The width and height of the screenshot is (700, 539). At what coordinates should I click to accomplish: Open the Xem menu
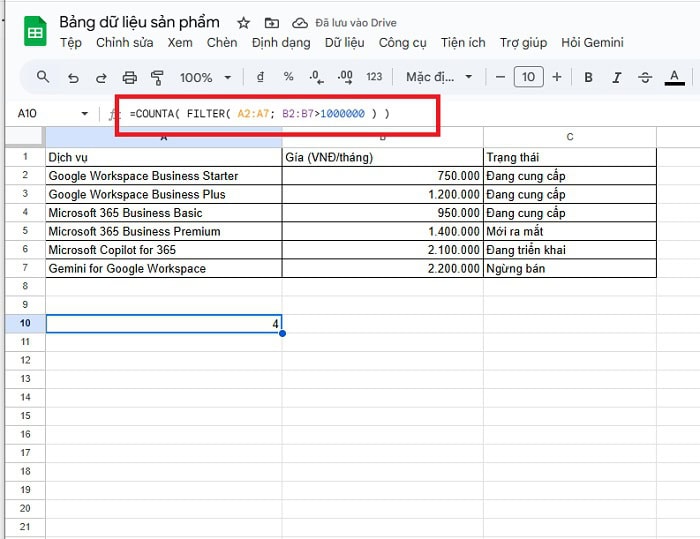click(180, 42)
